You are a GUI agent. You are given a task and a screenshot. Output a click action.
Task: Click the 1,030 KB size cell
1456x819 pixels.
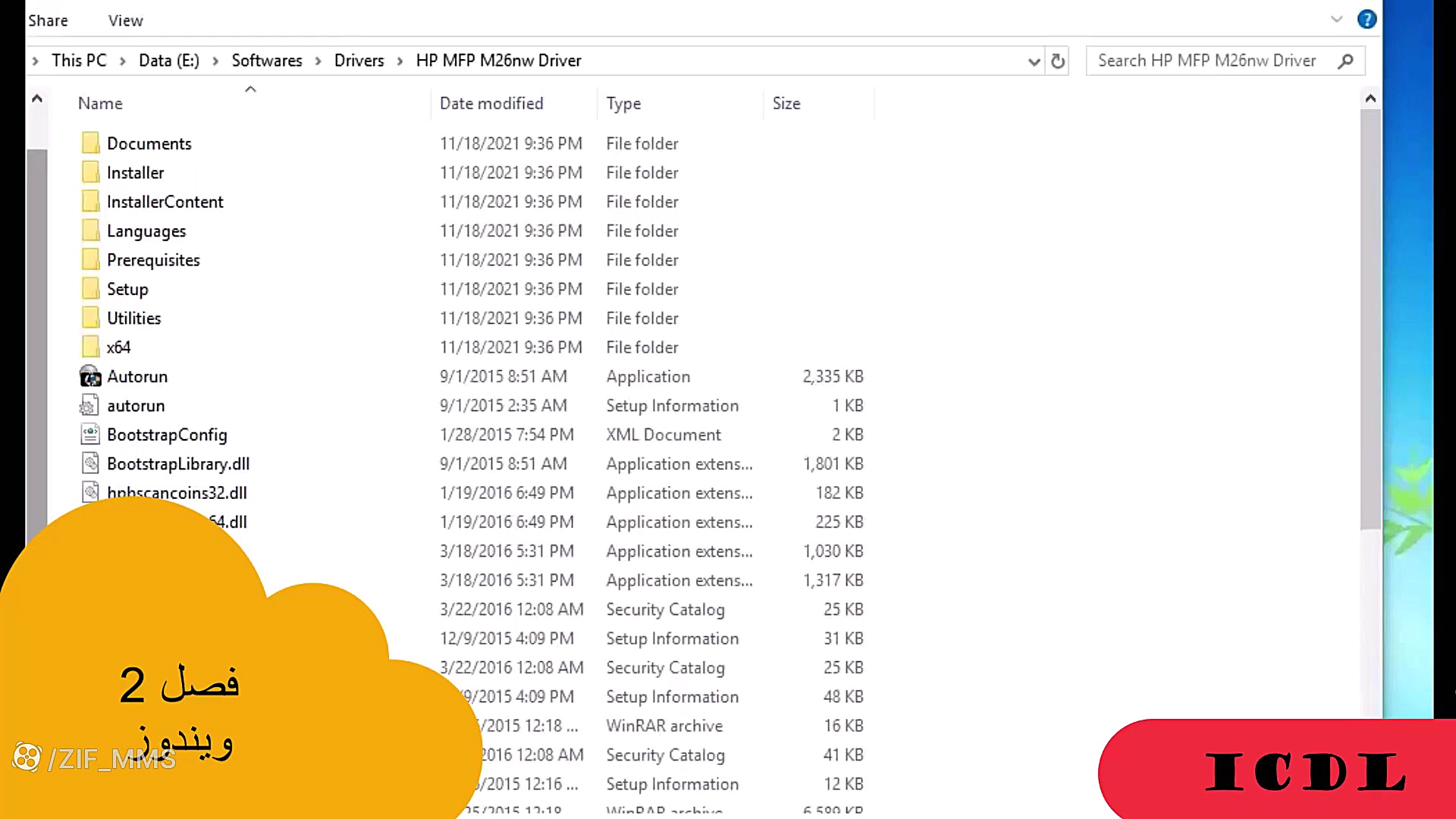[x=833, y=551]
